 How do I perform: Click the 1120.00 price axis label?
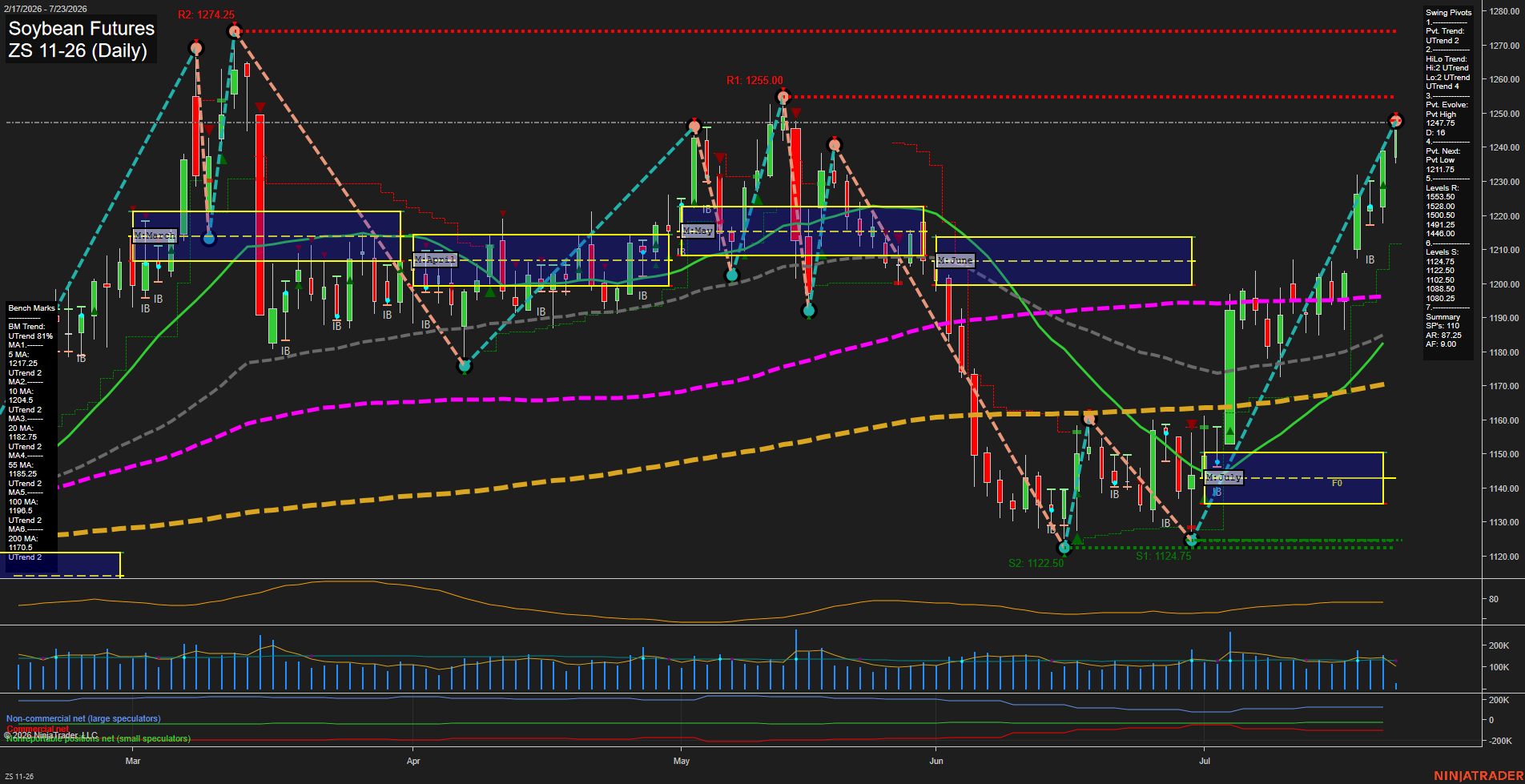(1504, 557)
